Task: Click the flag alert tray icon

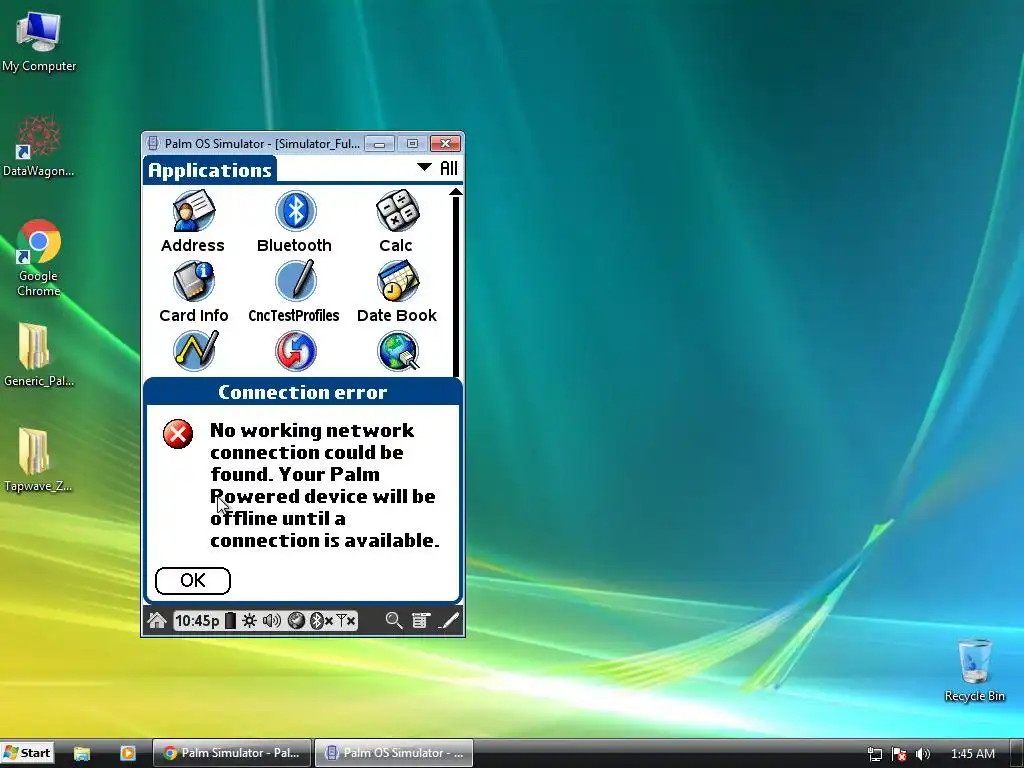Action: click(899, 754)
